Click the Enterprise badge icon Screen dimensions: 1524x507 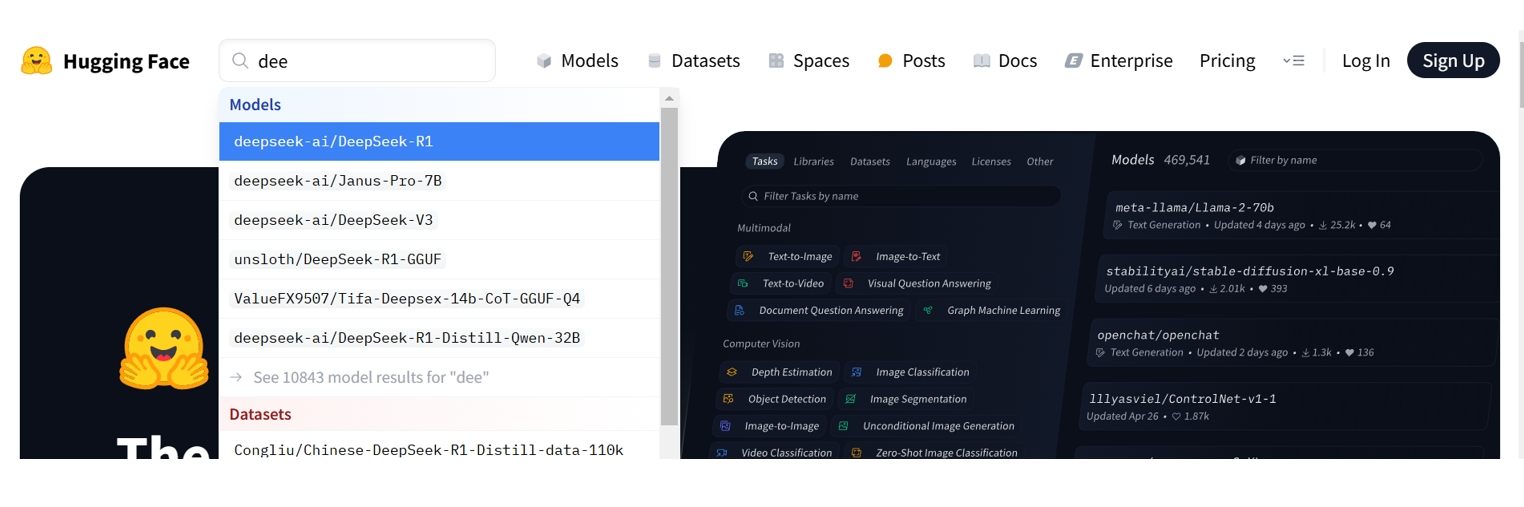coord(1074,61)
